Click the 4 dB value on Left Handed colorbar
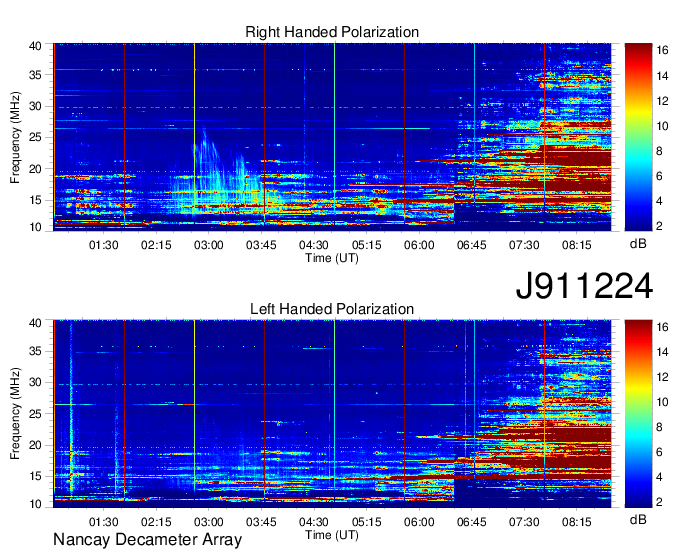 (659, 477)
